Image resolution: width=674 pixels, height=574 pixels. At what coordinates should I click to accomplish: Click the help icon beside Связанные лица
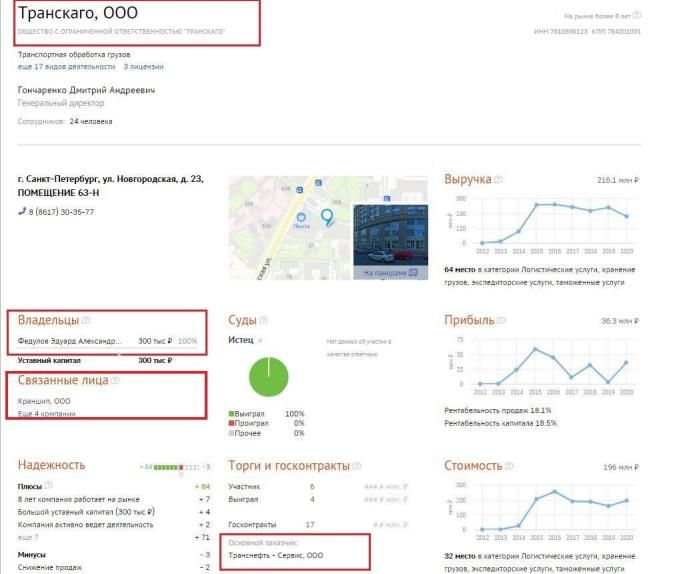pyautogui.click(x=115, y=380)
